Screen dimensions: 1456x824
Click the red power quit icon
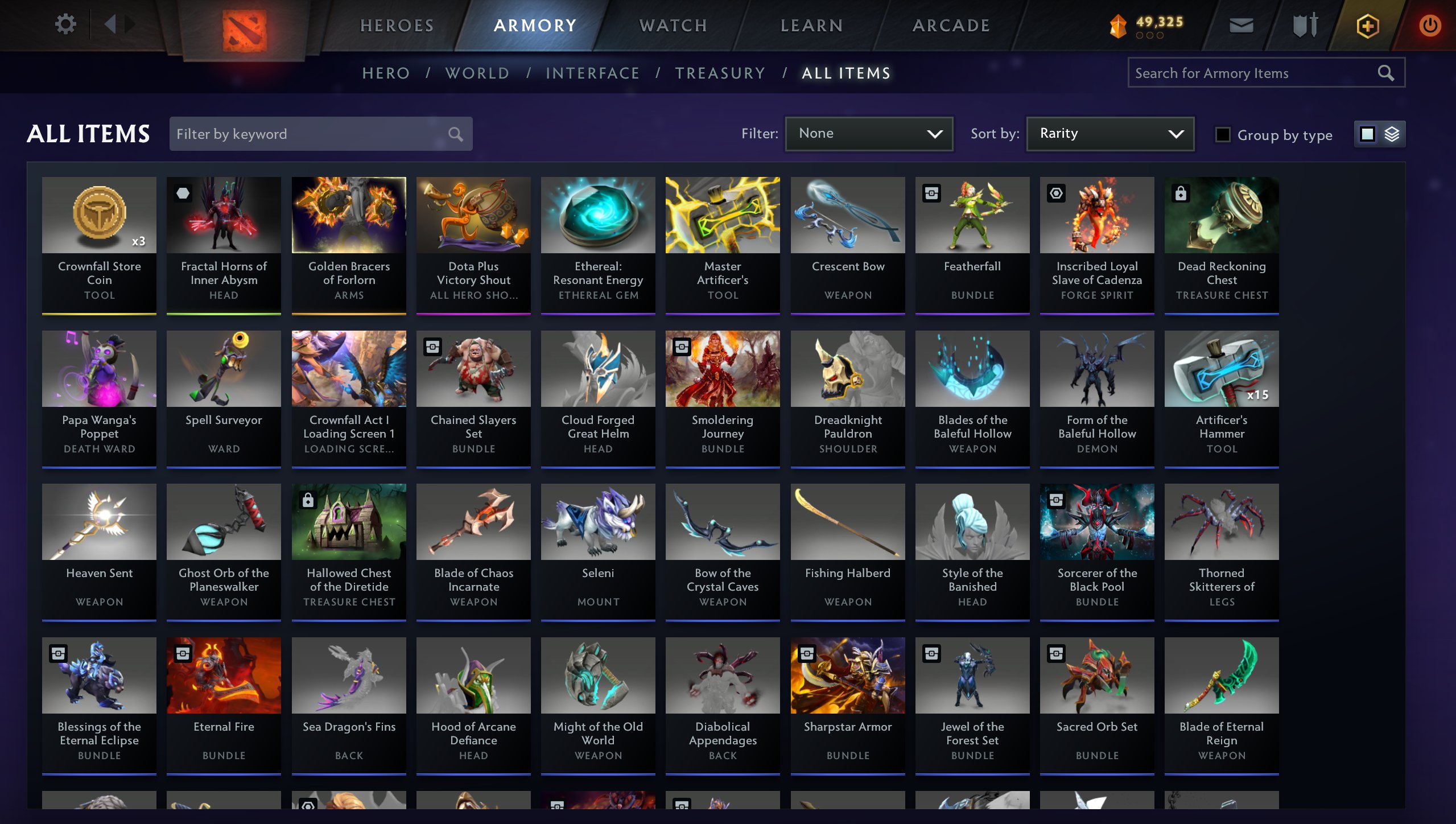1429,26
